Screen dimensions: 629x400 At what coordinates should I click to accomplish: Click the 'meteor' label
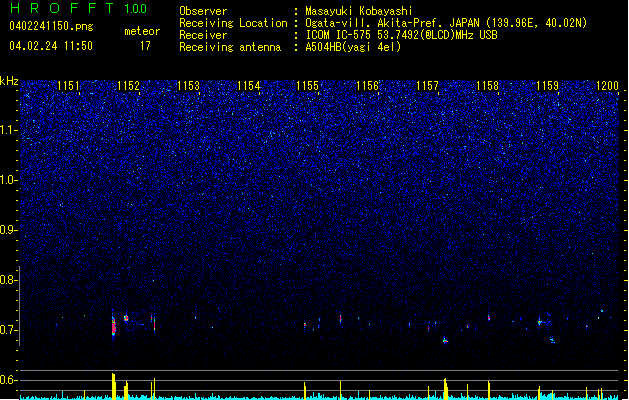(x=142, y=31)
